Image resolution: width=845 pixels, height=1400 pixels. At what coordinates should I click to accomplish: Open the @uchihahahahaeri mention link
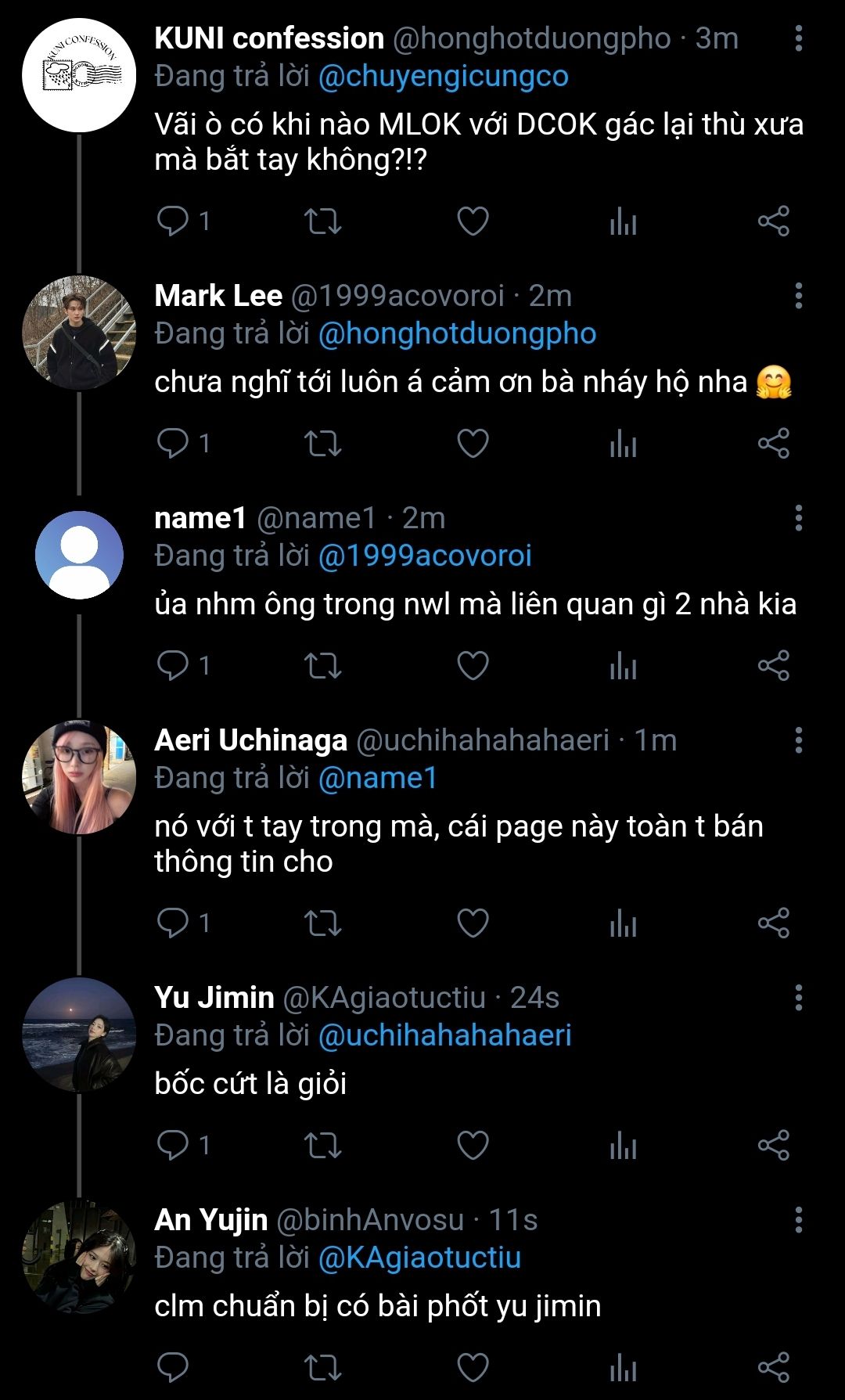click(444, 1035)
